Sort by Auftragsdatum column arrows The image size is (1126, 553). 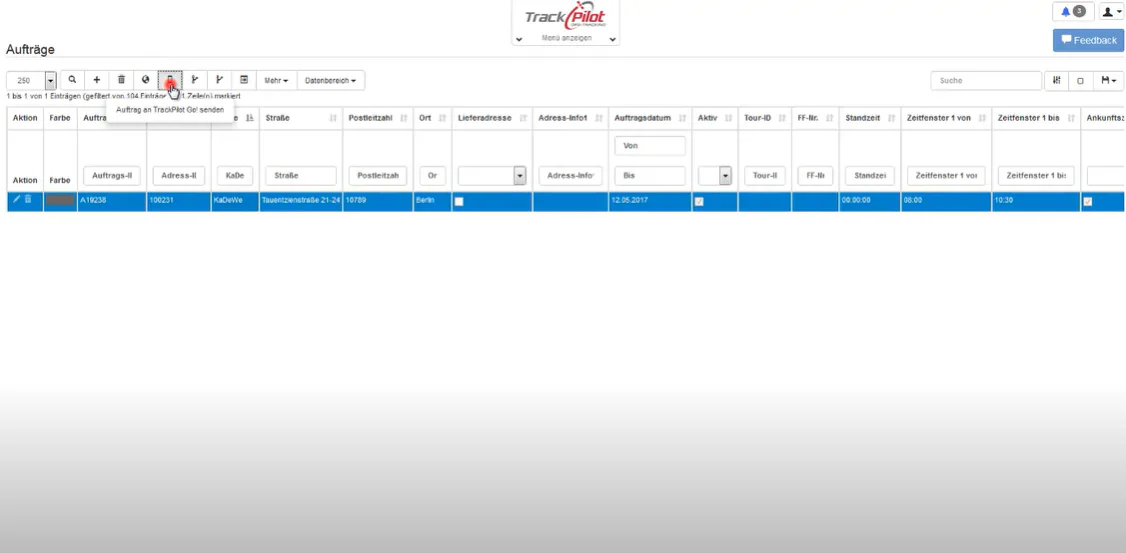[x=681, y=118]
